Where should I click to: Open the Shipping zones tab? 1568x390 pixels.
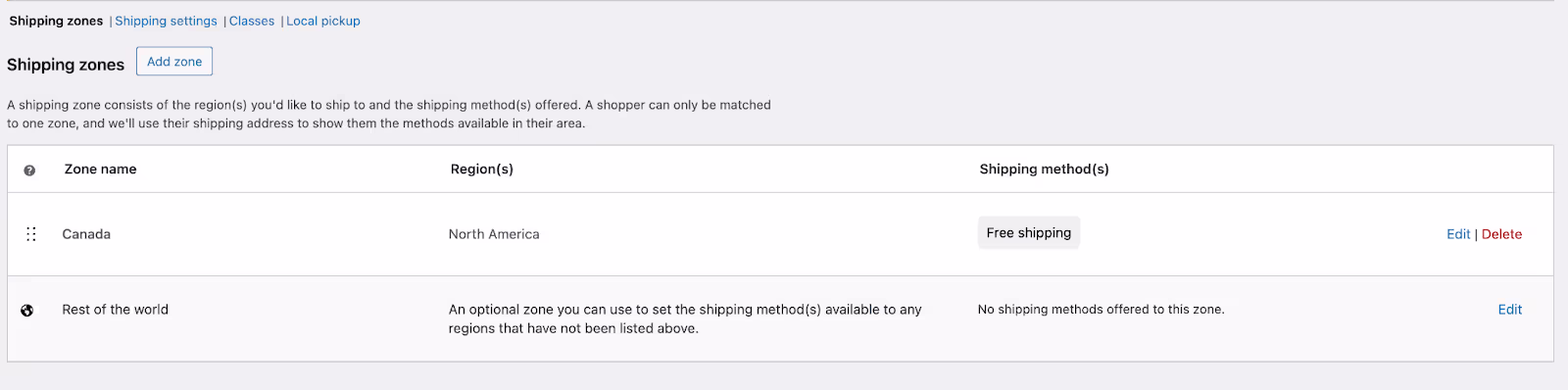pos(56,21)
